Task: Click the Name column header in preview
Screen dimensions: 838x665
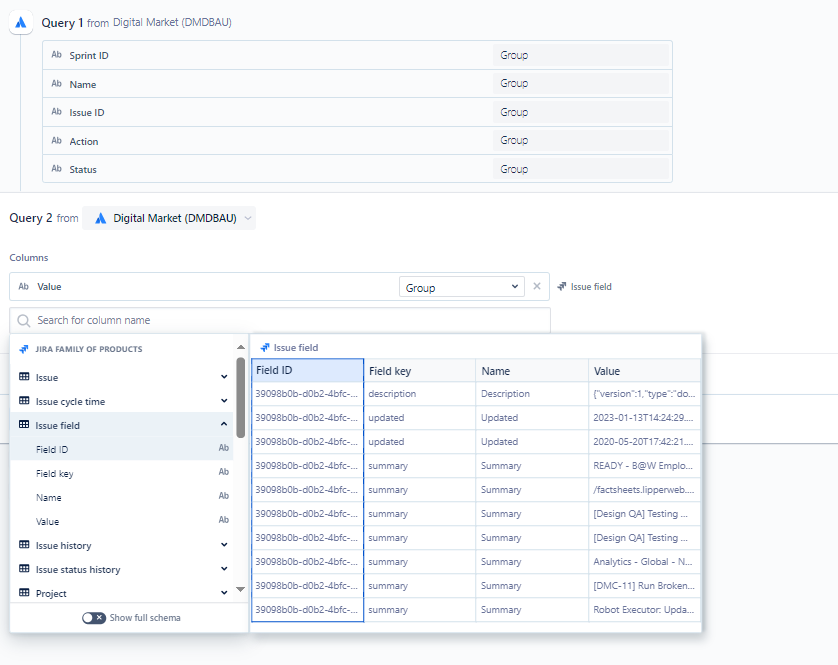Action: [532, 370]
